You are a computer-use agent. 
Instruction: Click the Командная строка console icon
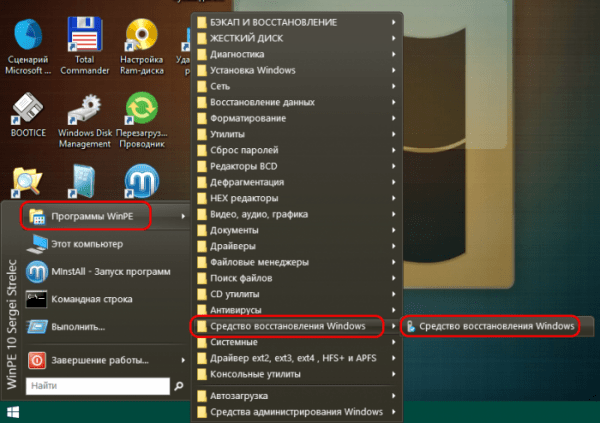pos(36,299)
